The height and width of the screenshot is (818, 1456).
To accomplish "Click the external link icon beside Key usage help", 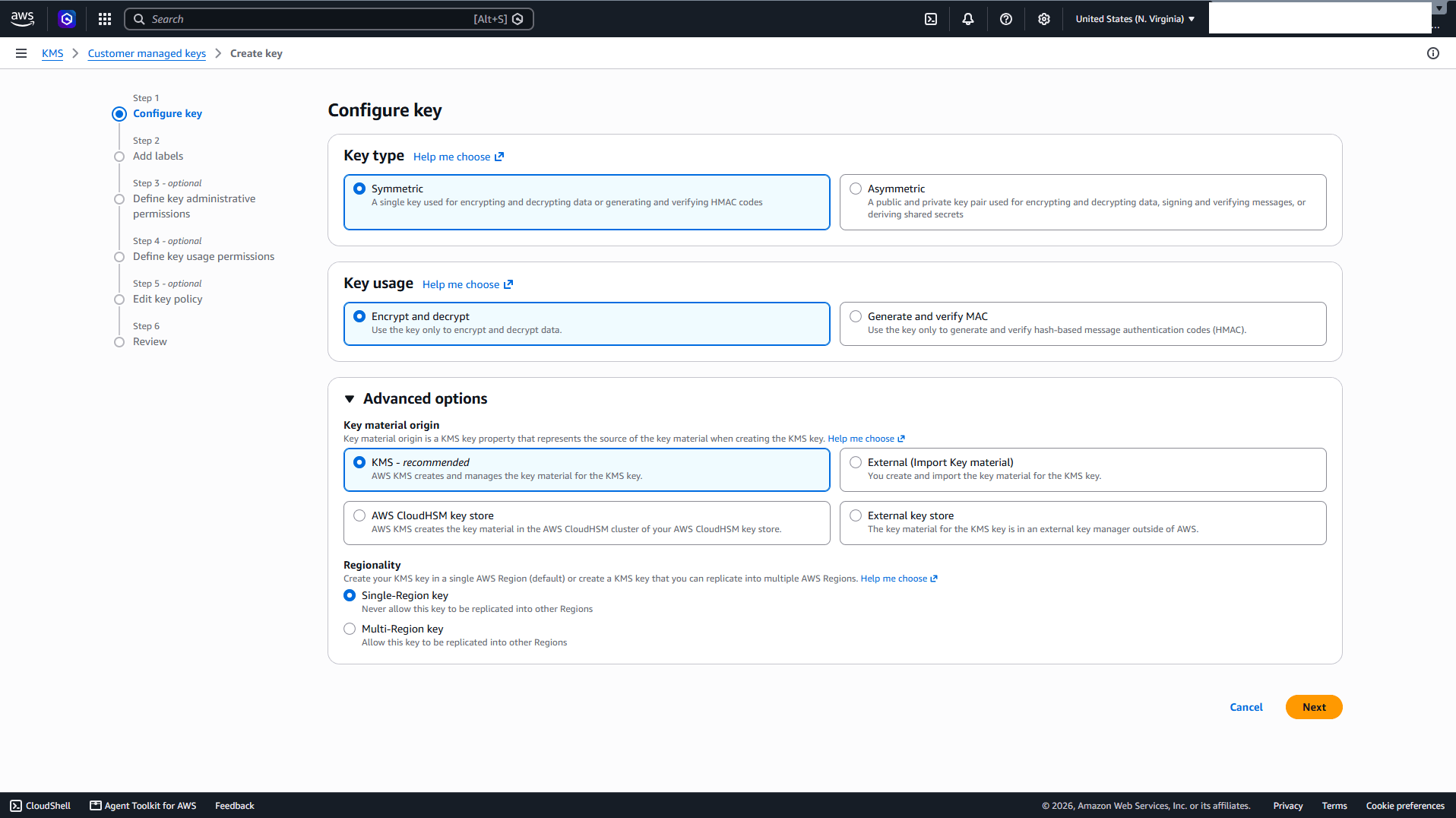I will point(508,284).
